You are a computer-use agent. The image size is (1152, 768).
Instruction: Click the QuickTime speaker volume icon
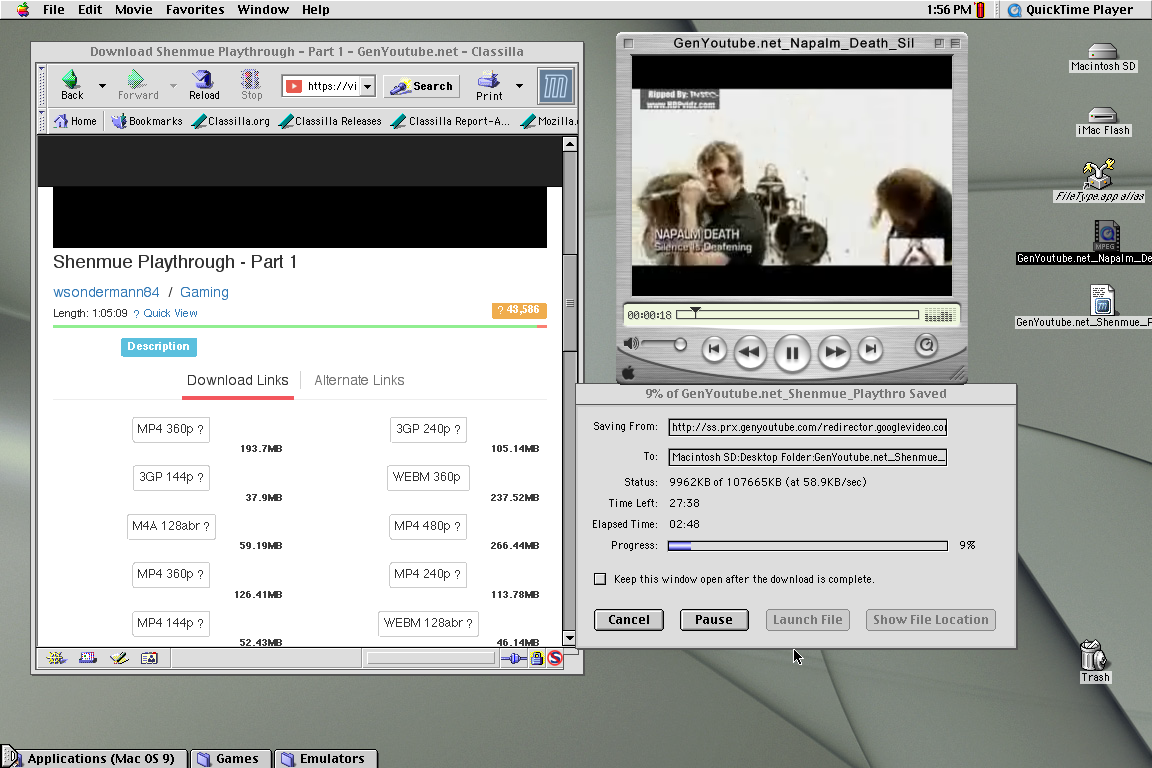pos(630,343)
